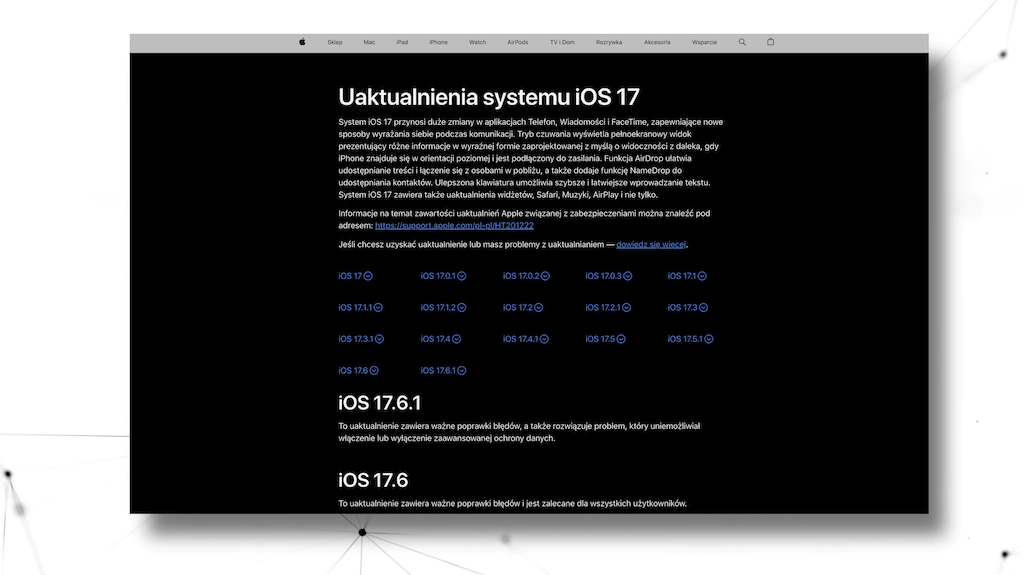Select iPad in the navigation bar
1024x575 pixels.
coord(402,42)
